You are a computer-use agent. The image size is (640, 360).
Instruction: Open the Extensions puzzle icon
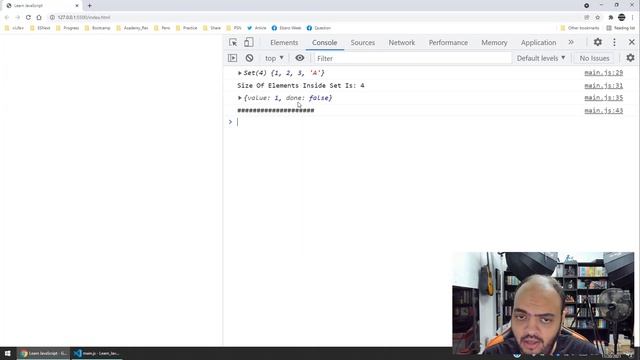pos(611,17)
